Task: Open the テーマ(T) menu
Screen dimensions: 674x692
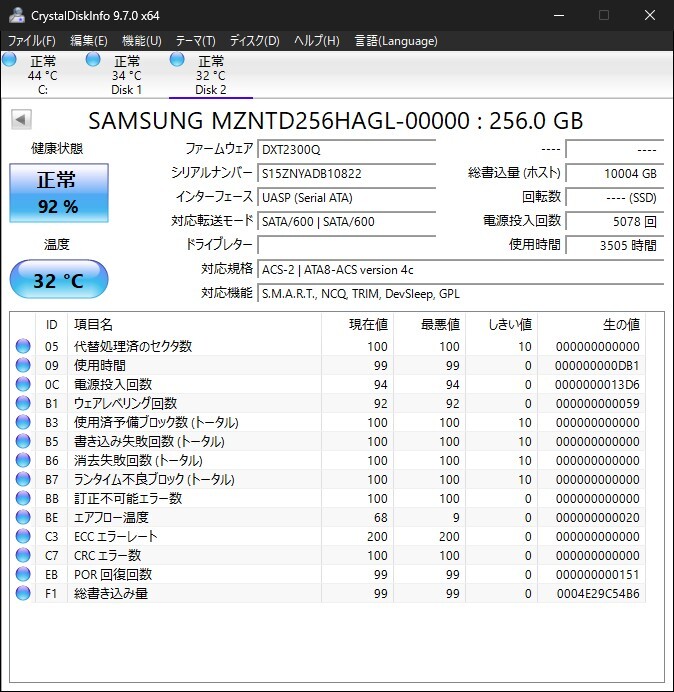Action: (x=196, y=41)
